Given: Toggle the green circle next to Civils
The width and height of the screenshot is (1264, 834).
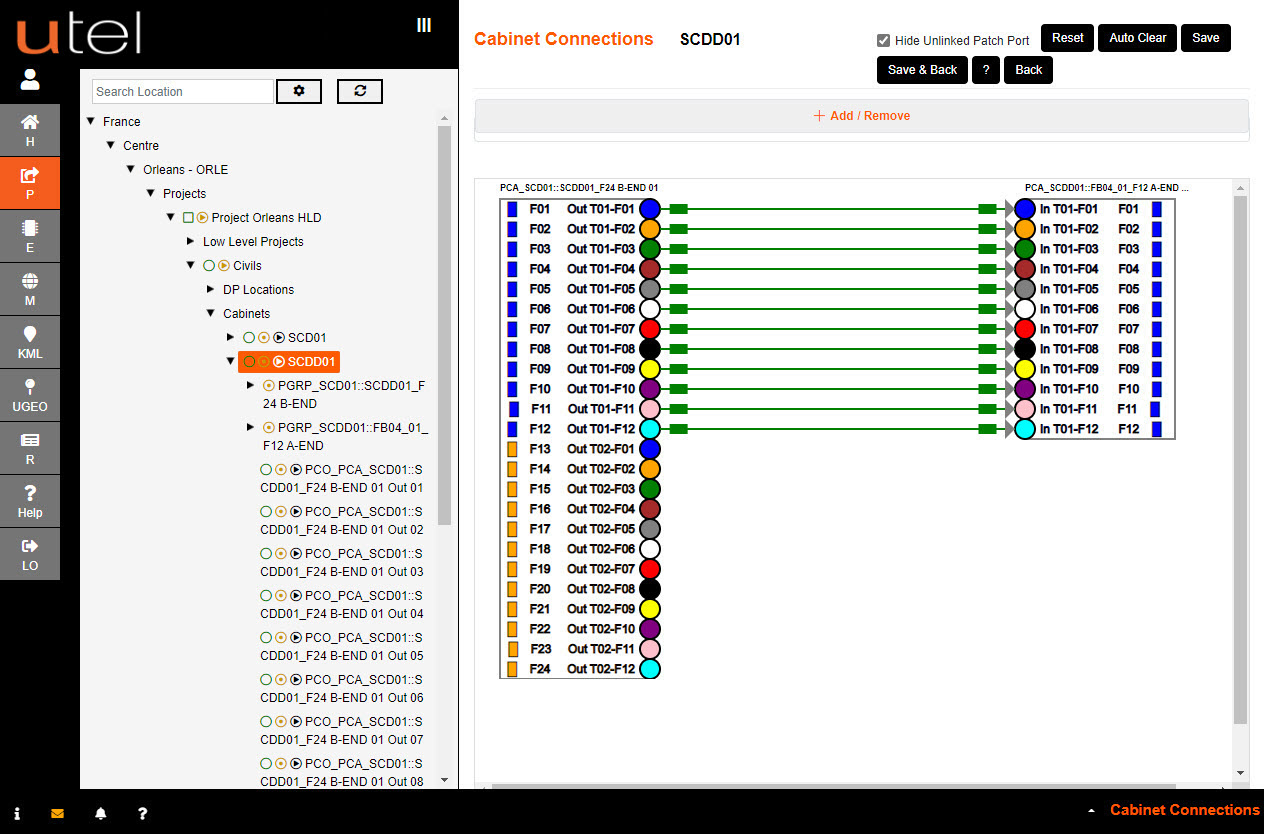Looking at the screenshot, I should pyautogui.click(x=208, y=266).
